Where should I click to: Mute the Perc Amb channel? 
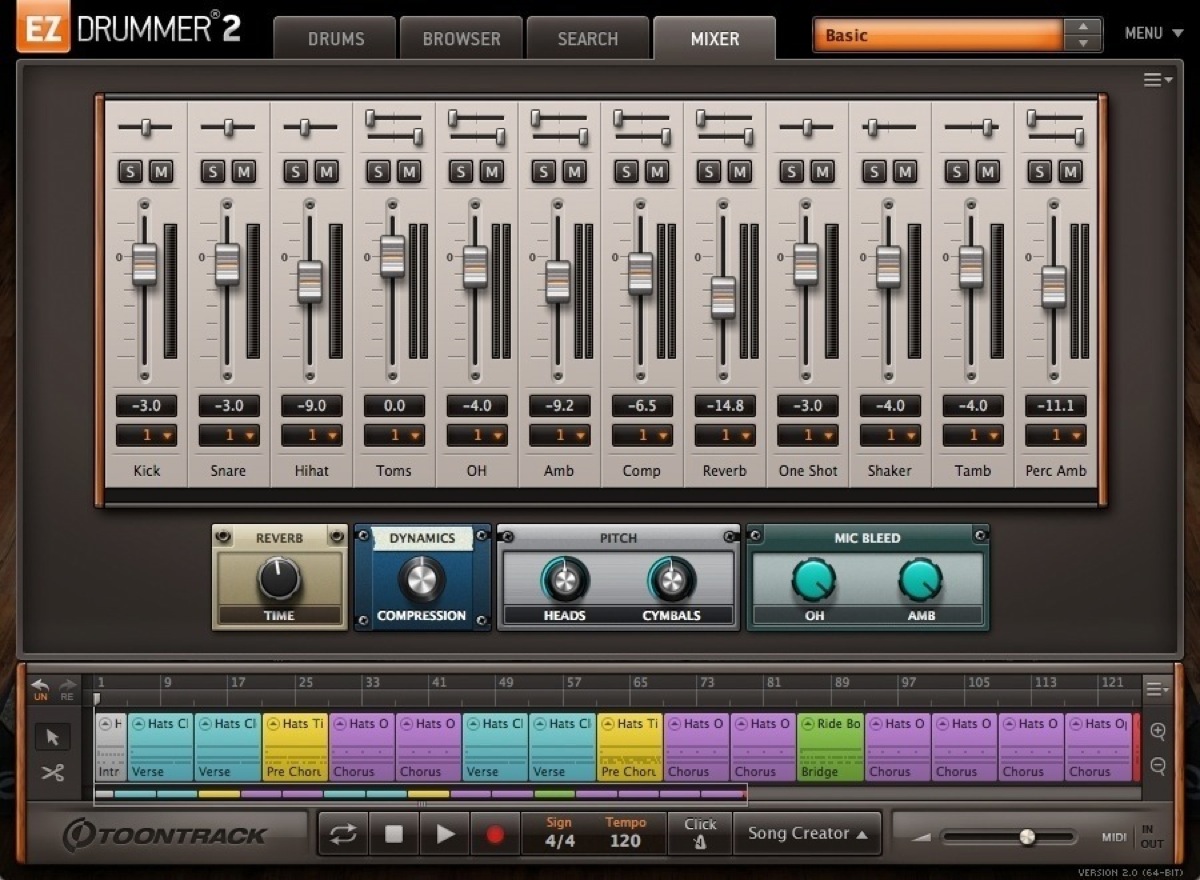(x=1071, y=172)
